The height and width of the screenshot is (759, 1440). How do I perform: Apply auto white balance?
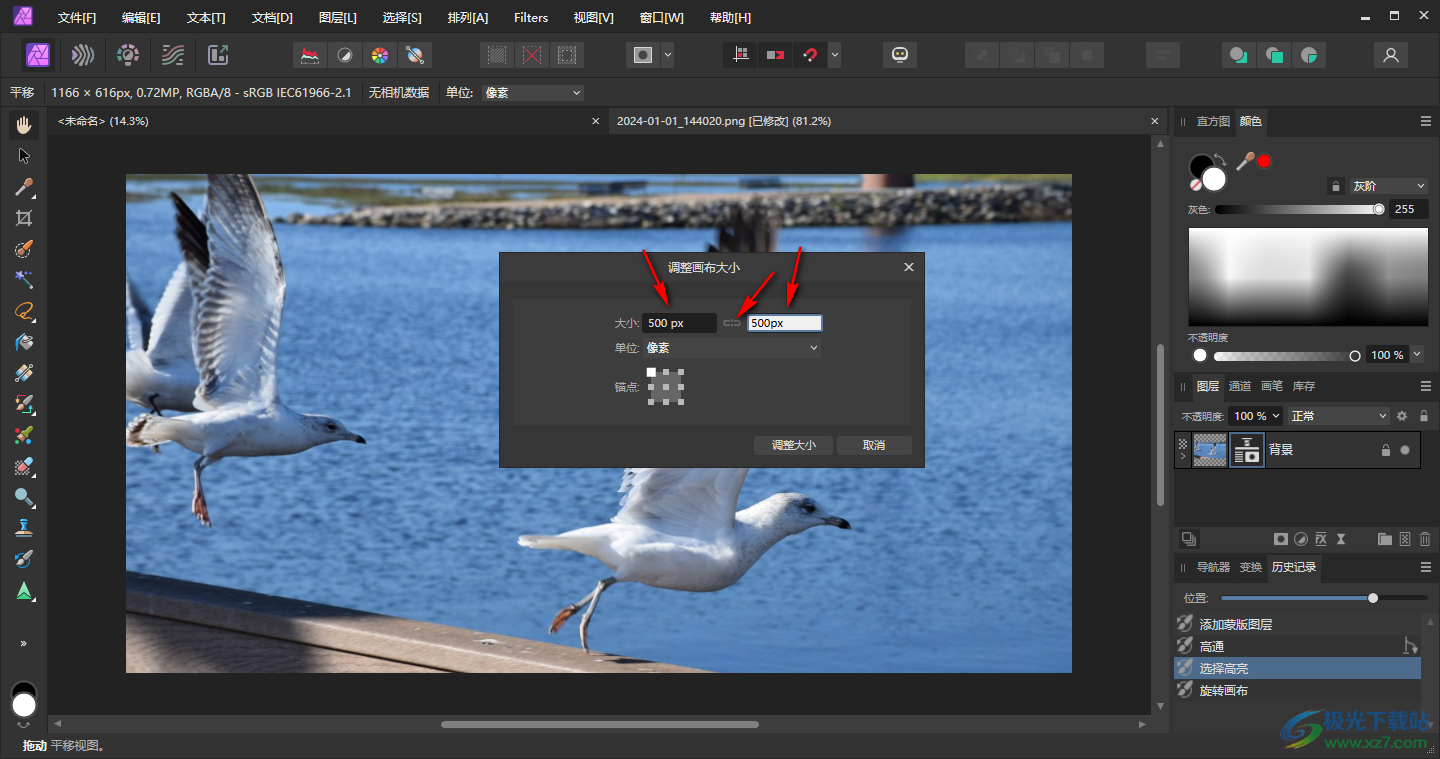[414, 55]
